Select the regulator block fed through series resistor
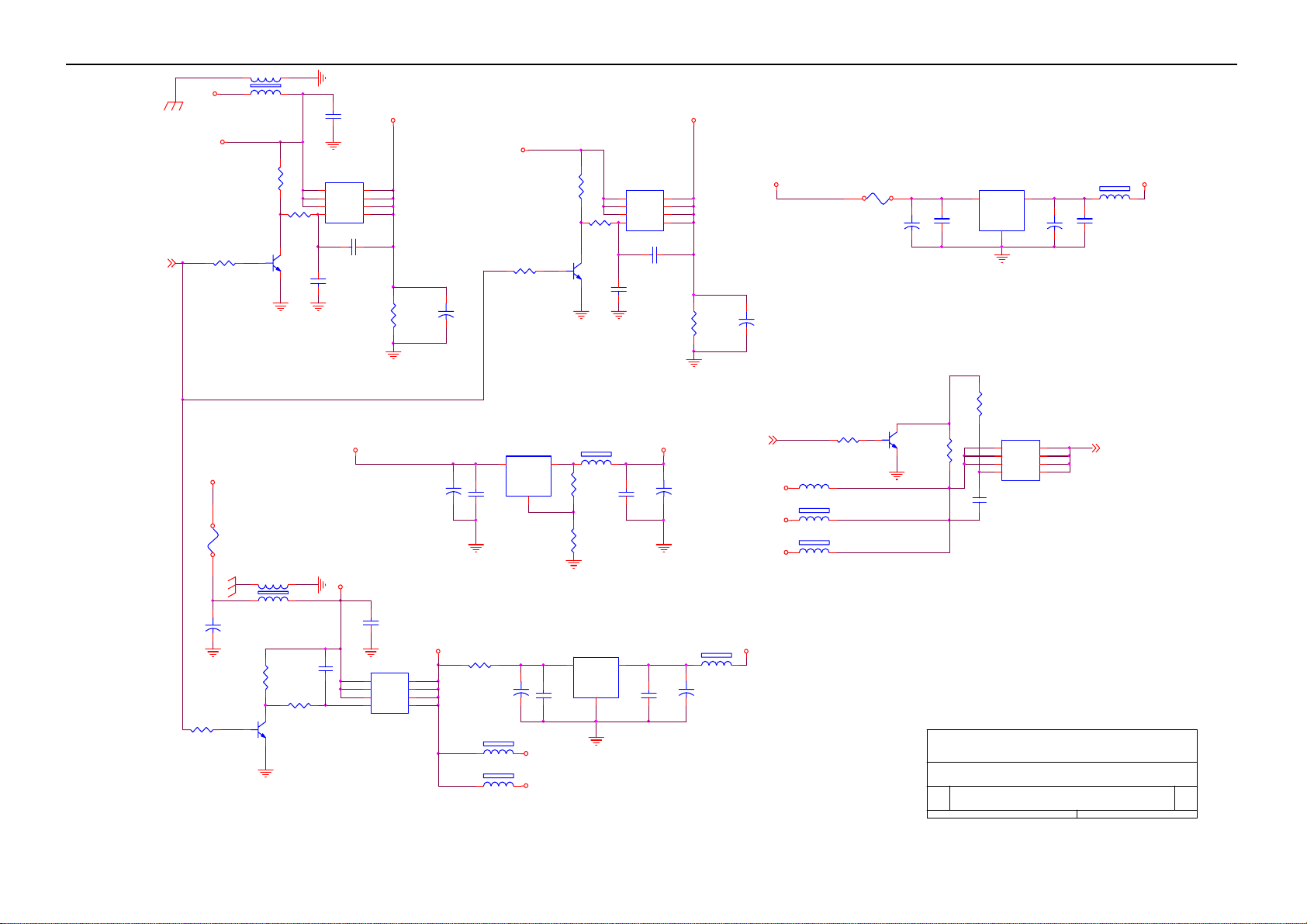This screenshot has width=1307, height=924. [596, 677]
